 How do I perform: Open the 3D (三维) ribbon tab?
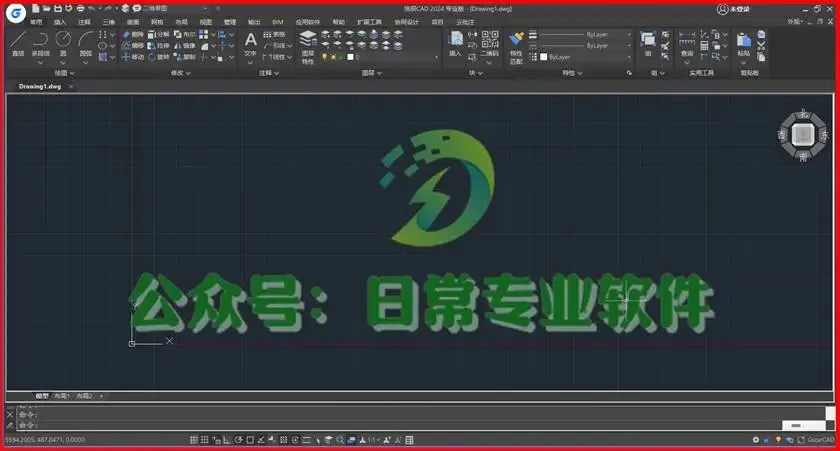coord(109,22)
